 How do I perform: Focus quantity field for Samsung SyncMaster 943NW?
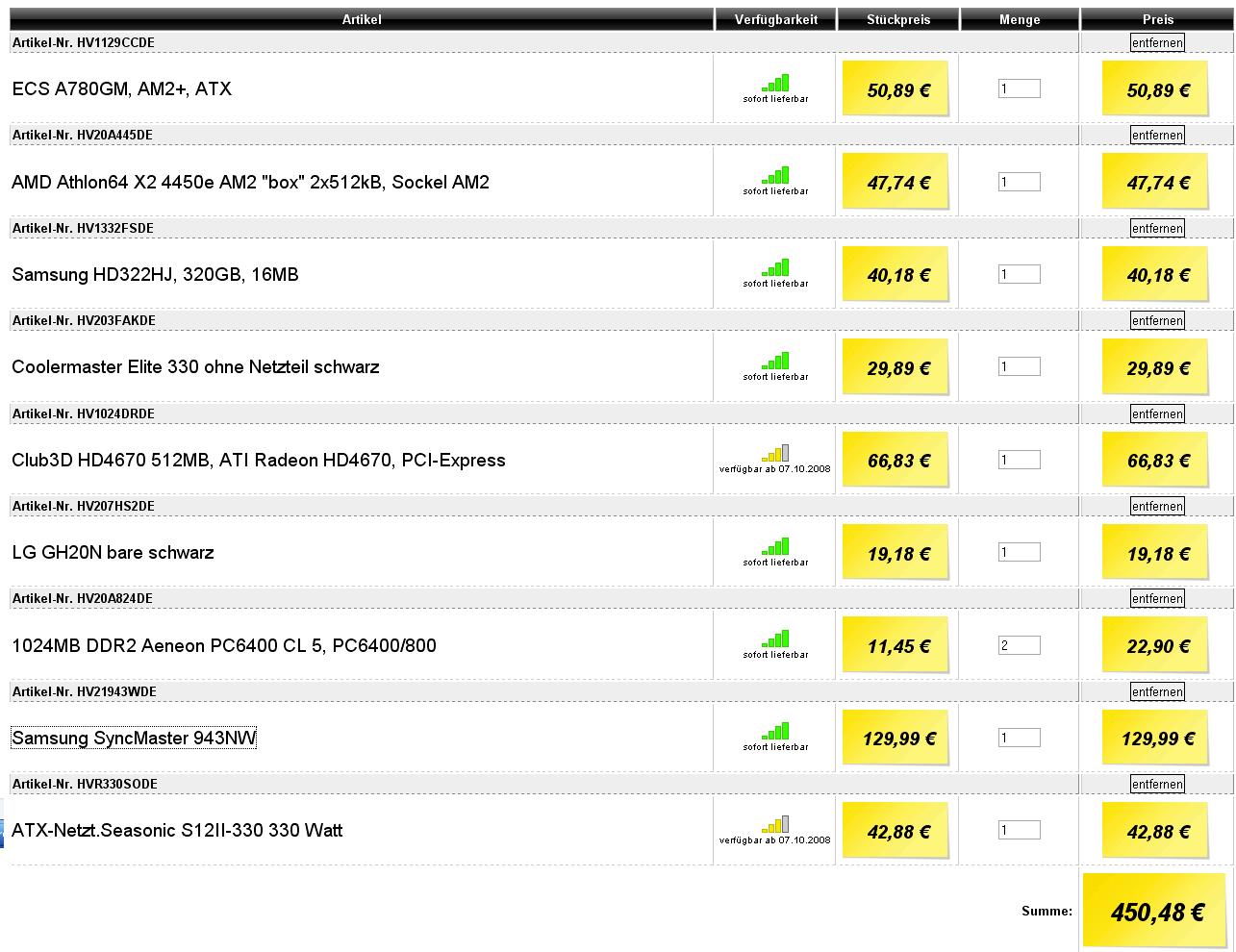click(1020, 738)
